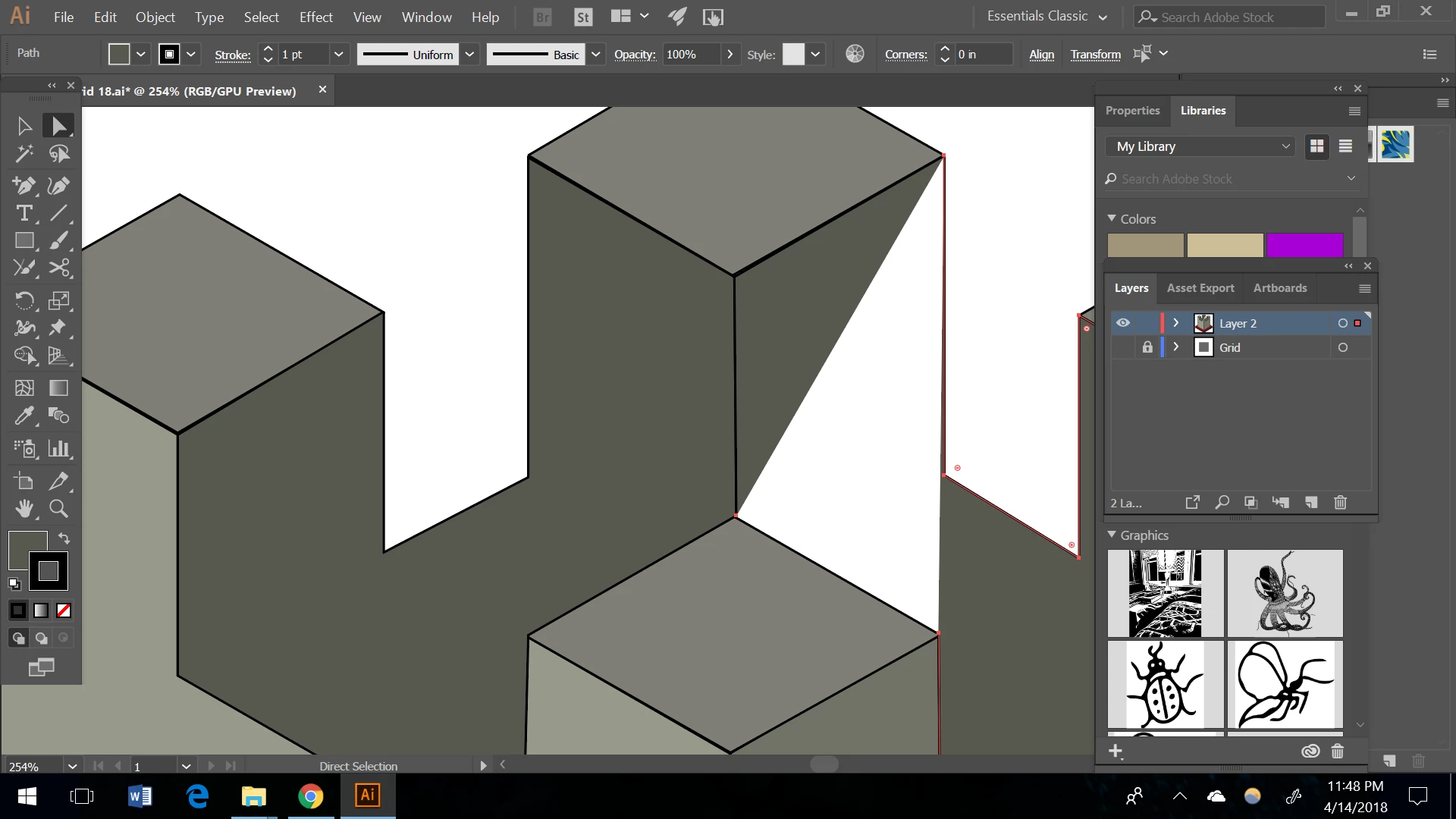Image resolution: width=1456 pixels, height=819 pixels.
Task: Open stroke weight dropdown
Action: [338, 55]
